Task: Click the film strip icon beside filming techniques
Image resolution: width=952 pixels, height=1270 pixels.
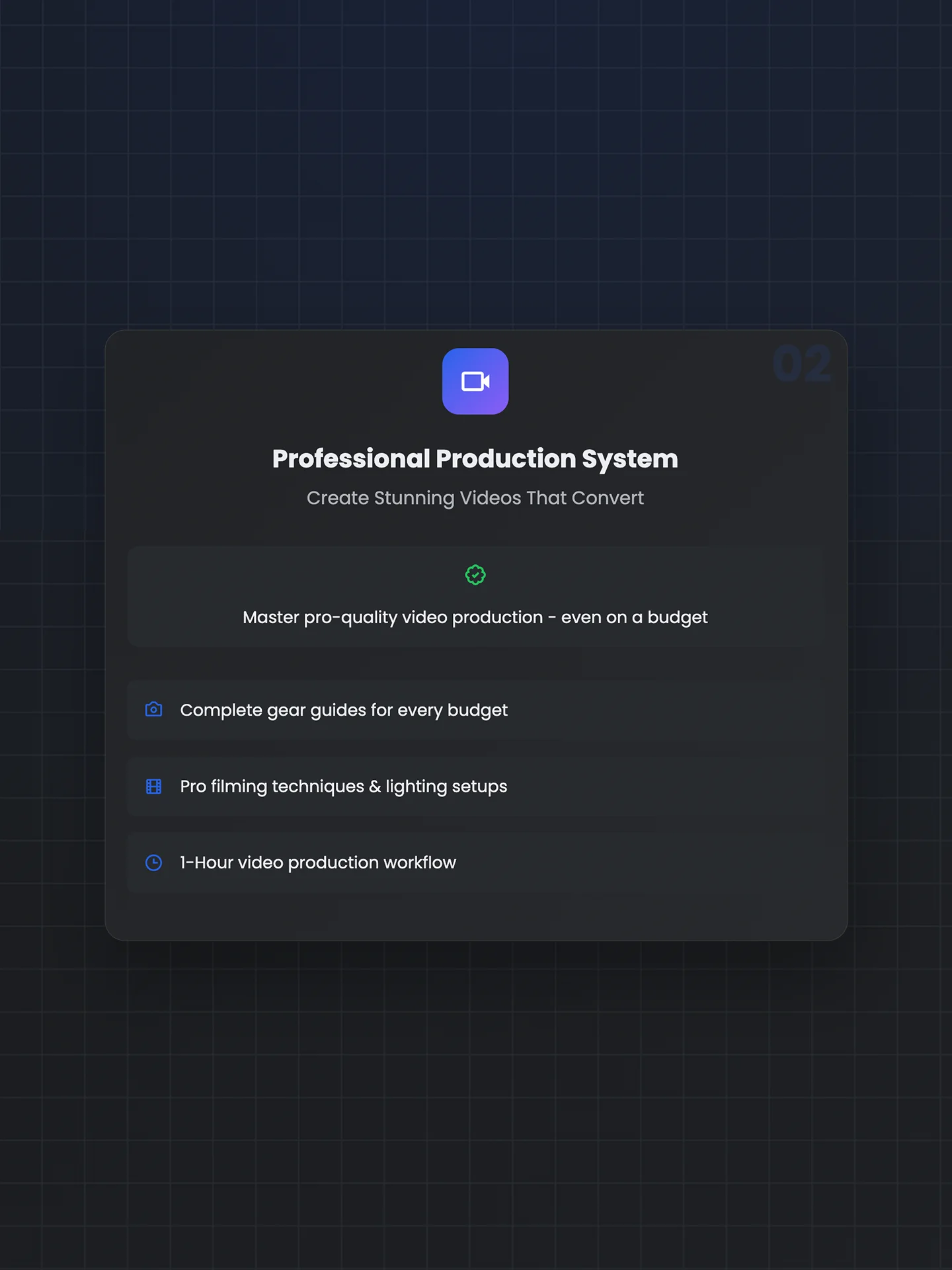Action: [x=153, y=786]
